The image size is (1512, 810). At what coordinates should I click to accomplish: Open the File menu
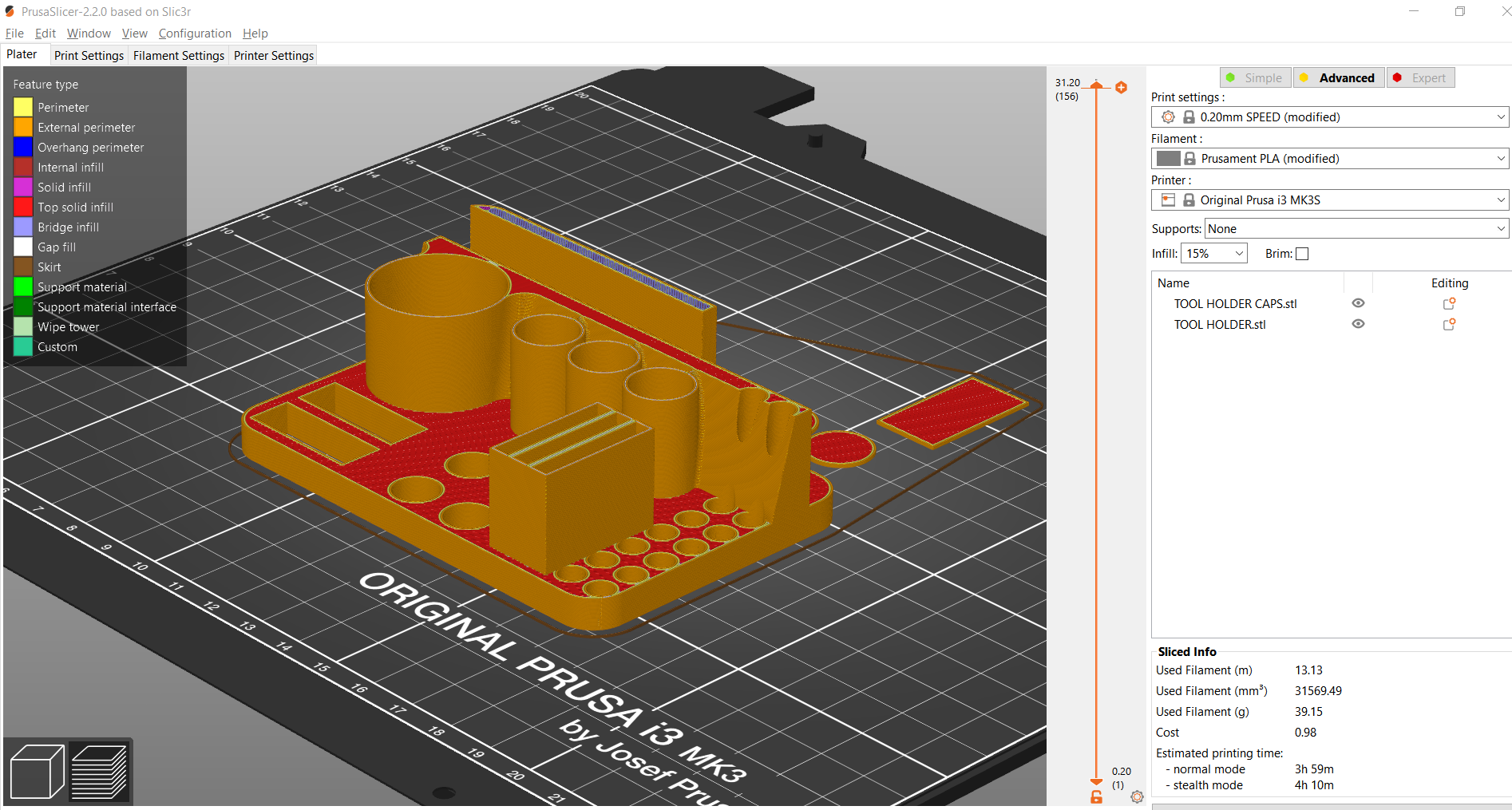(14, 34)
